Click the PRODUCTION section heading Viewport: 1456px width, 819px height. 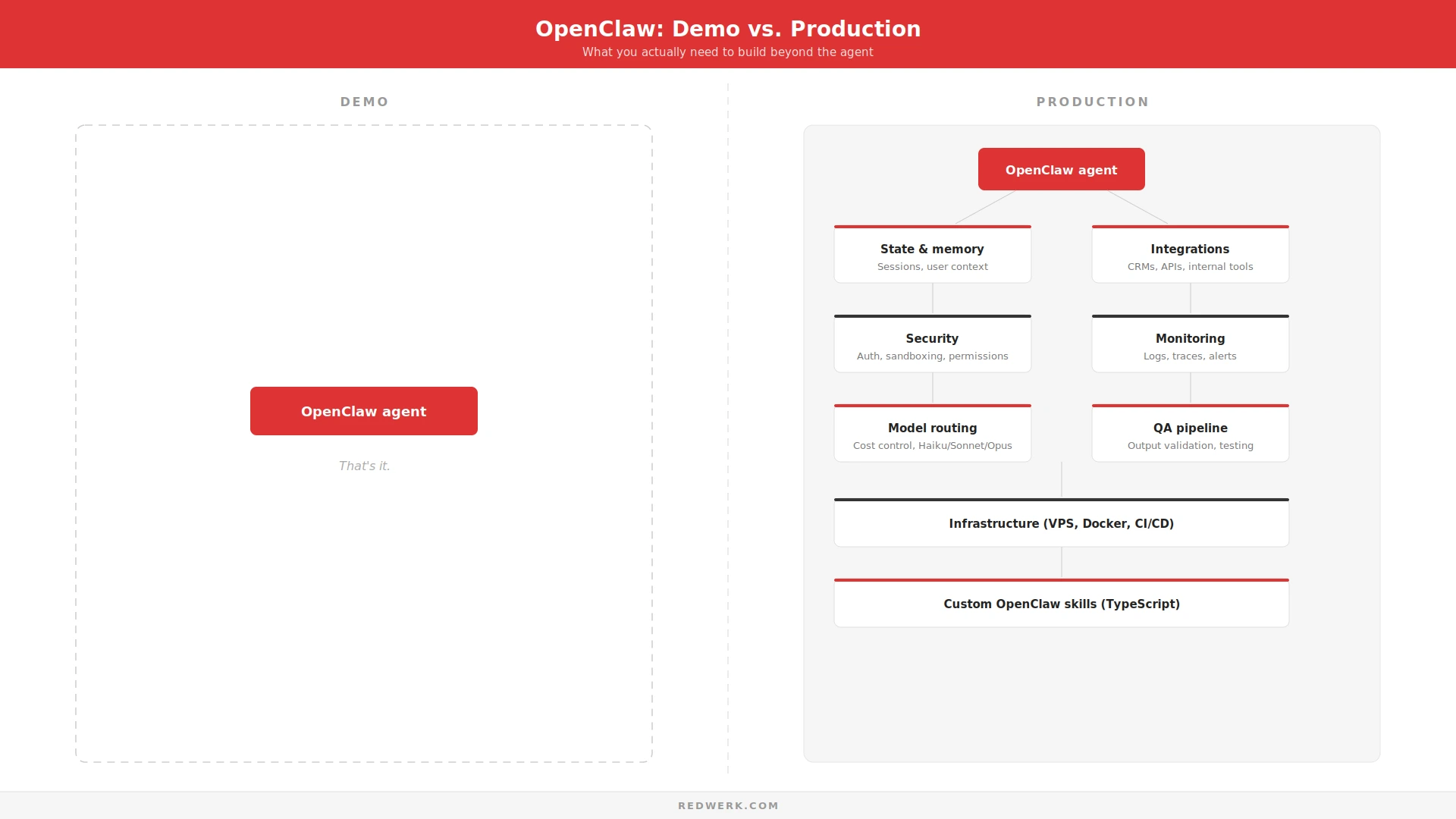point(1092,102)
